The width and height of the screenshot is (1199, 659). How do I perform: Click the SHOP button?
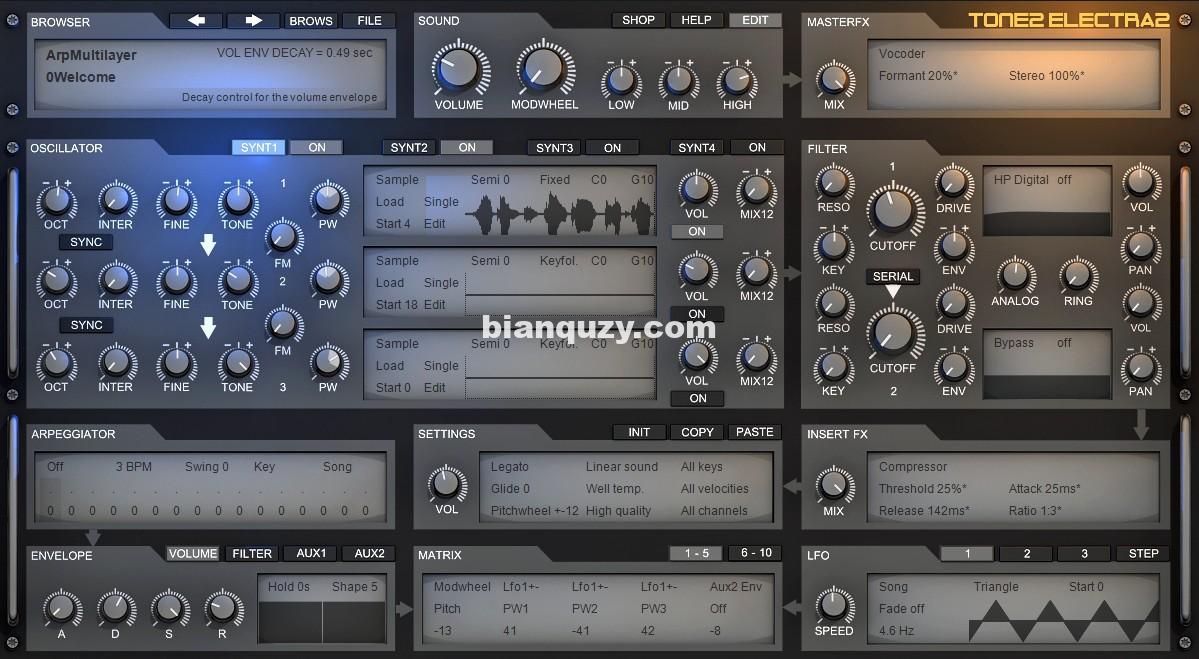click(638, 20)
